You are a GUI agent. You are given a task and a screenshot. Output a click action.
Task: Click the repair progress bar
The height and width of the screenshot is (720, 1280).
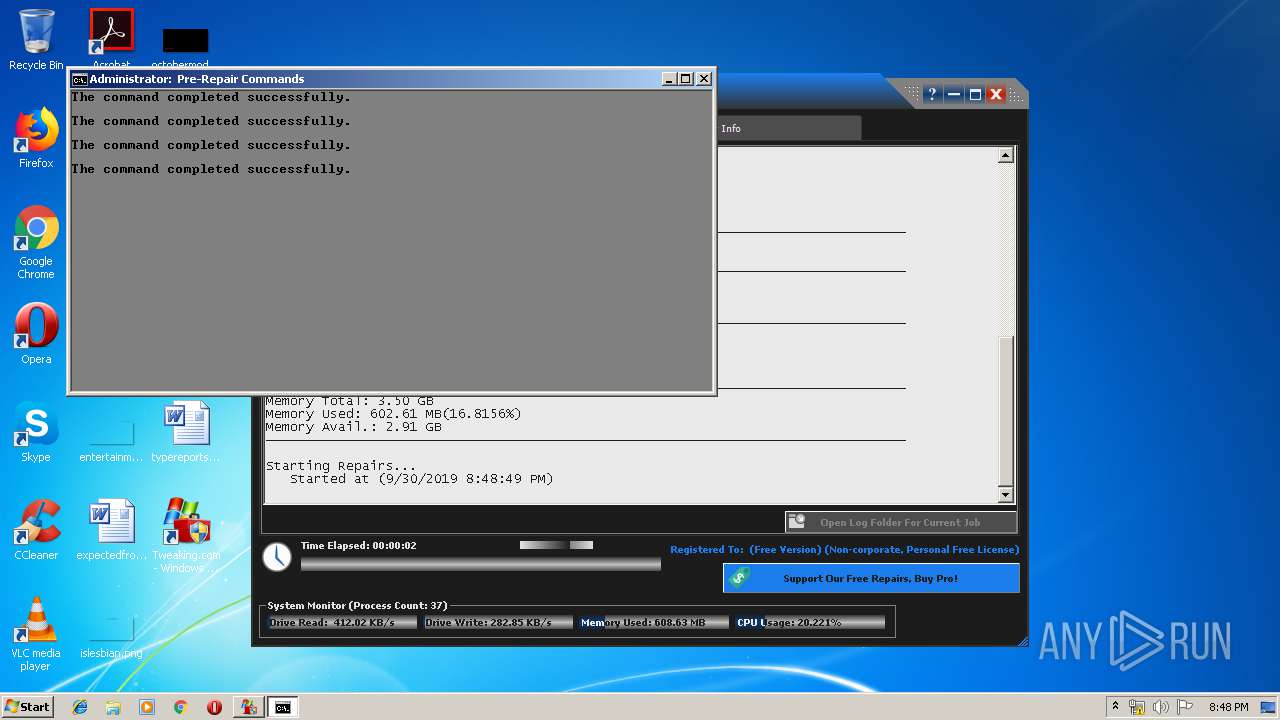click(x=481, y=564)
